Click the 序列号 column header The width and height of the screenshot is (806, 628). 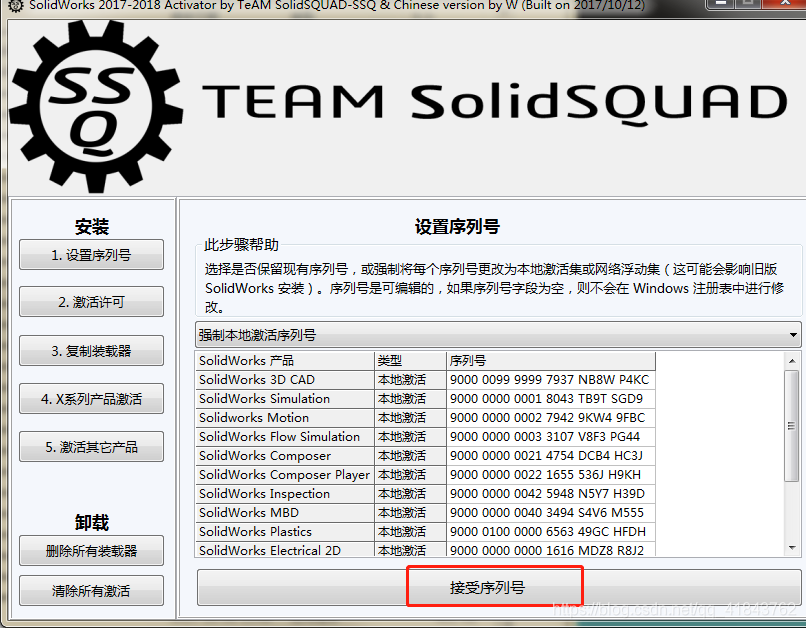[551, 361]
